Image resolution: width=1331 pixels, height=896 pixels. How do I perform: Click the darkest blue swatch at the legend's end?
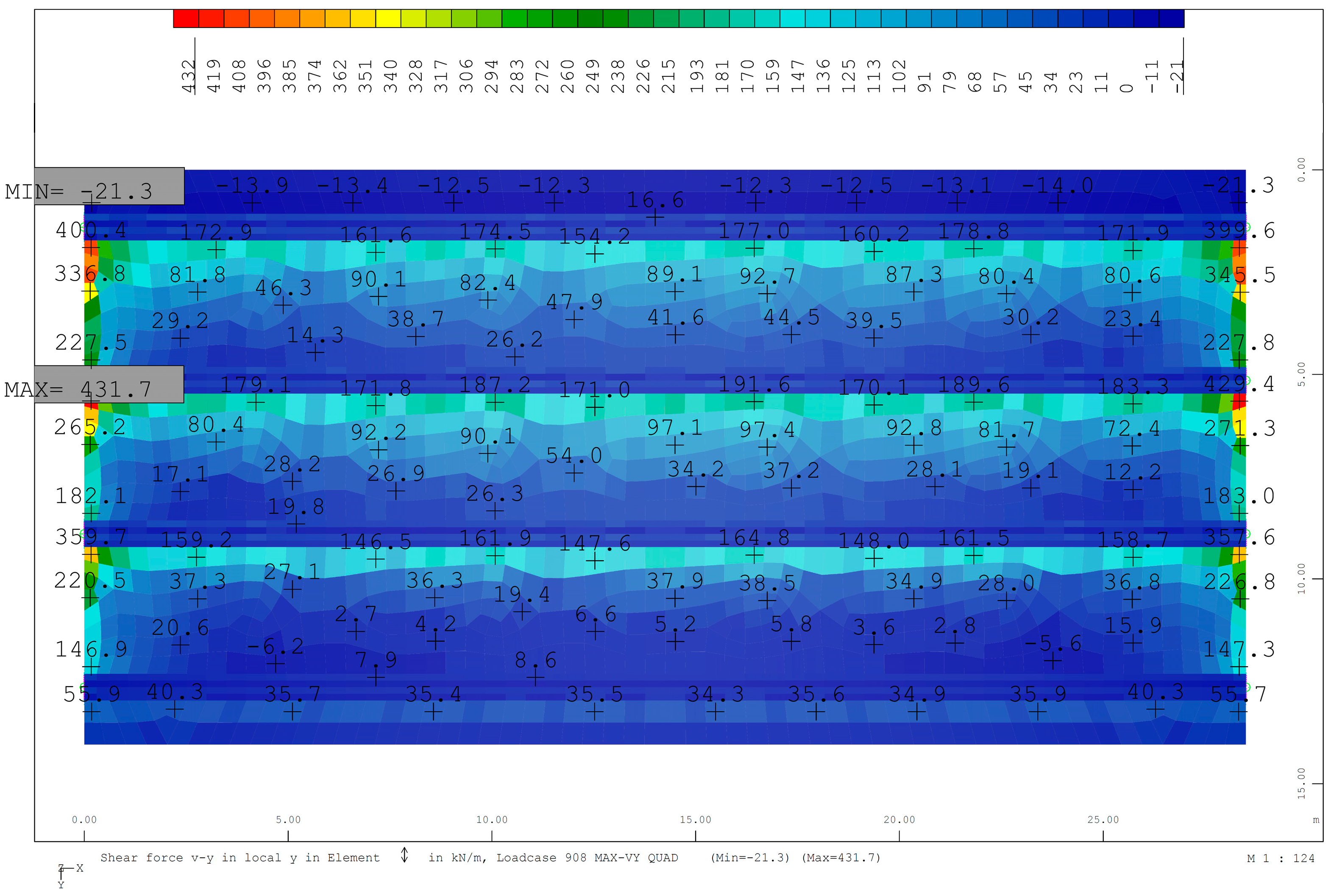pos(1171,18)
